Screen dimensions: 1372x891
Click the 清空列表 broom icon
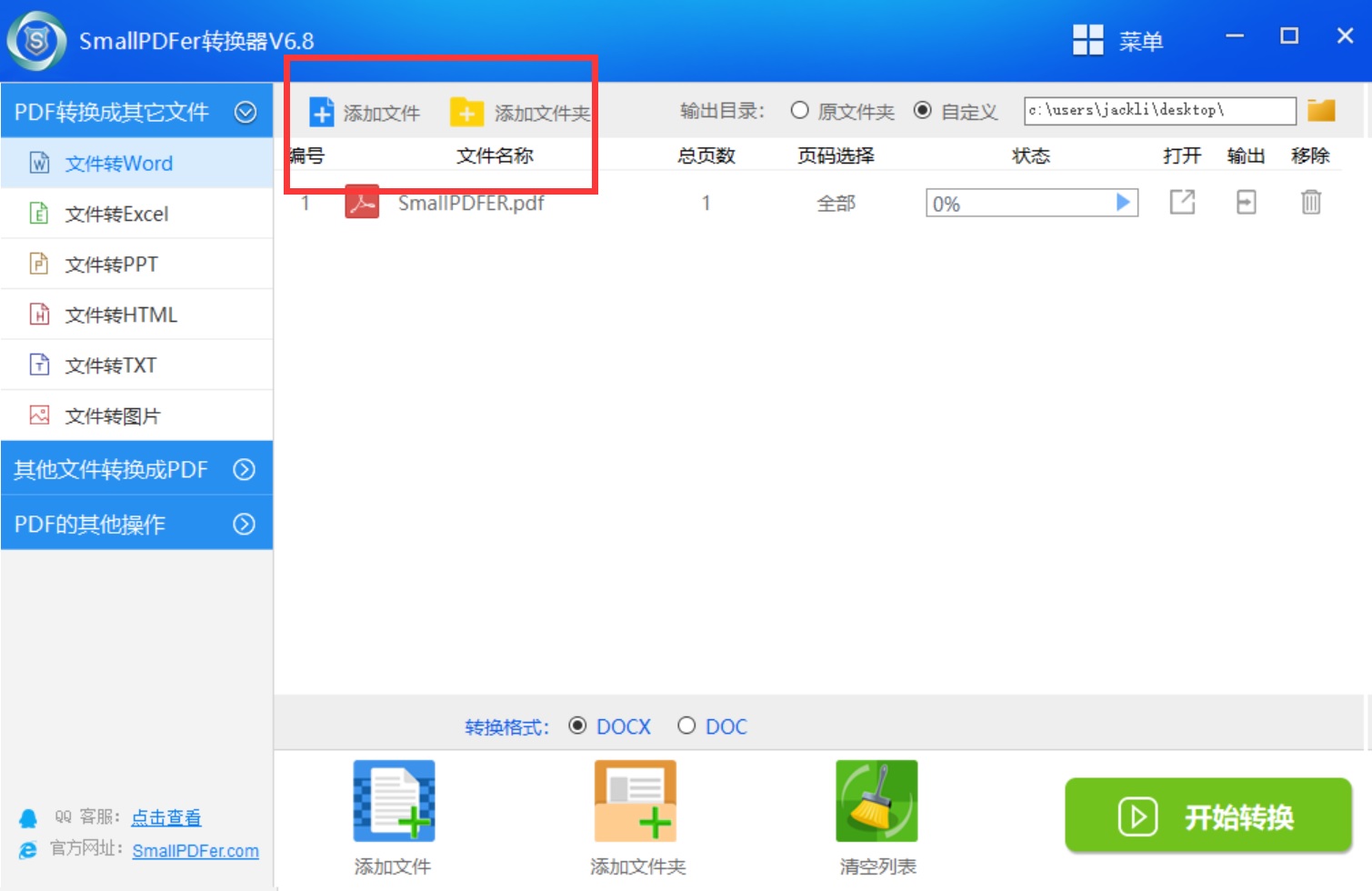876,801
